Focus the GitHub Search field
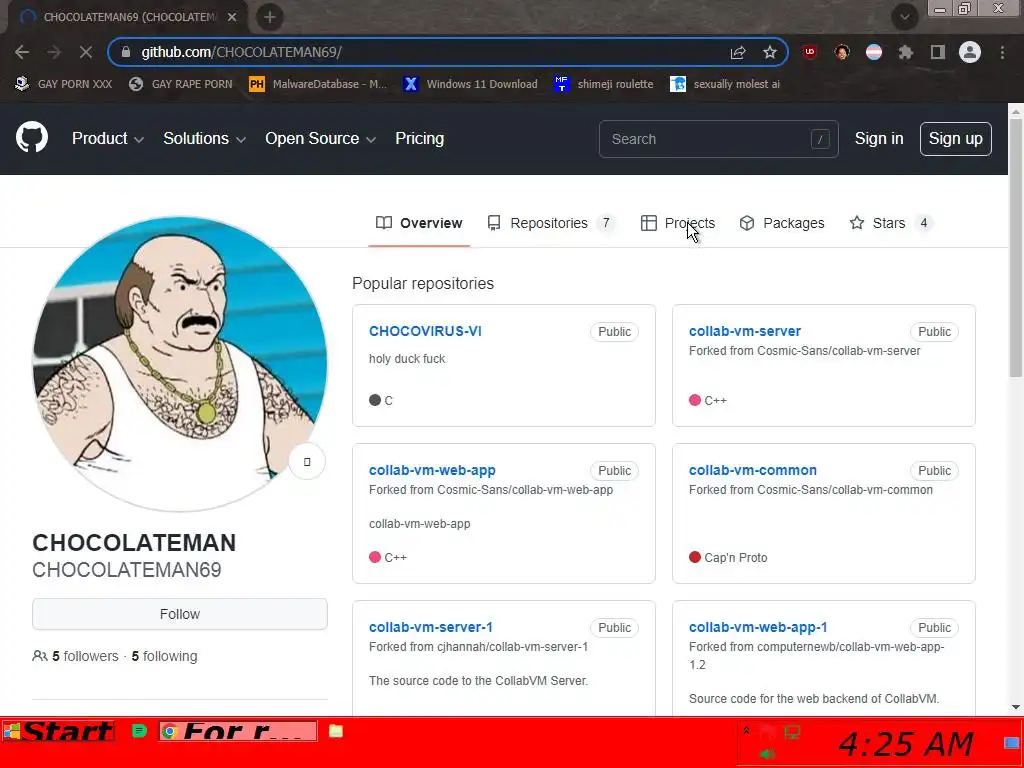The height and width of the screenshot is (768, 1024). point(718,139)
